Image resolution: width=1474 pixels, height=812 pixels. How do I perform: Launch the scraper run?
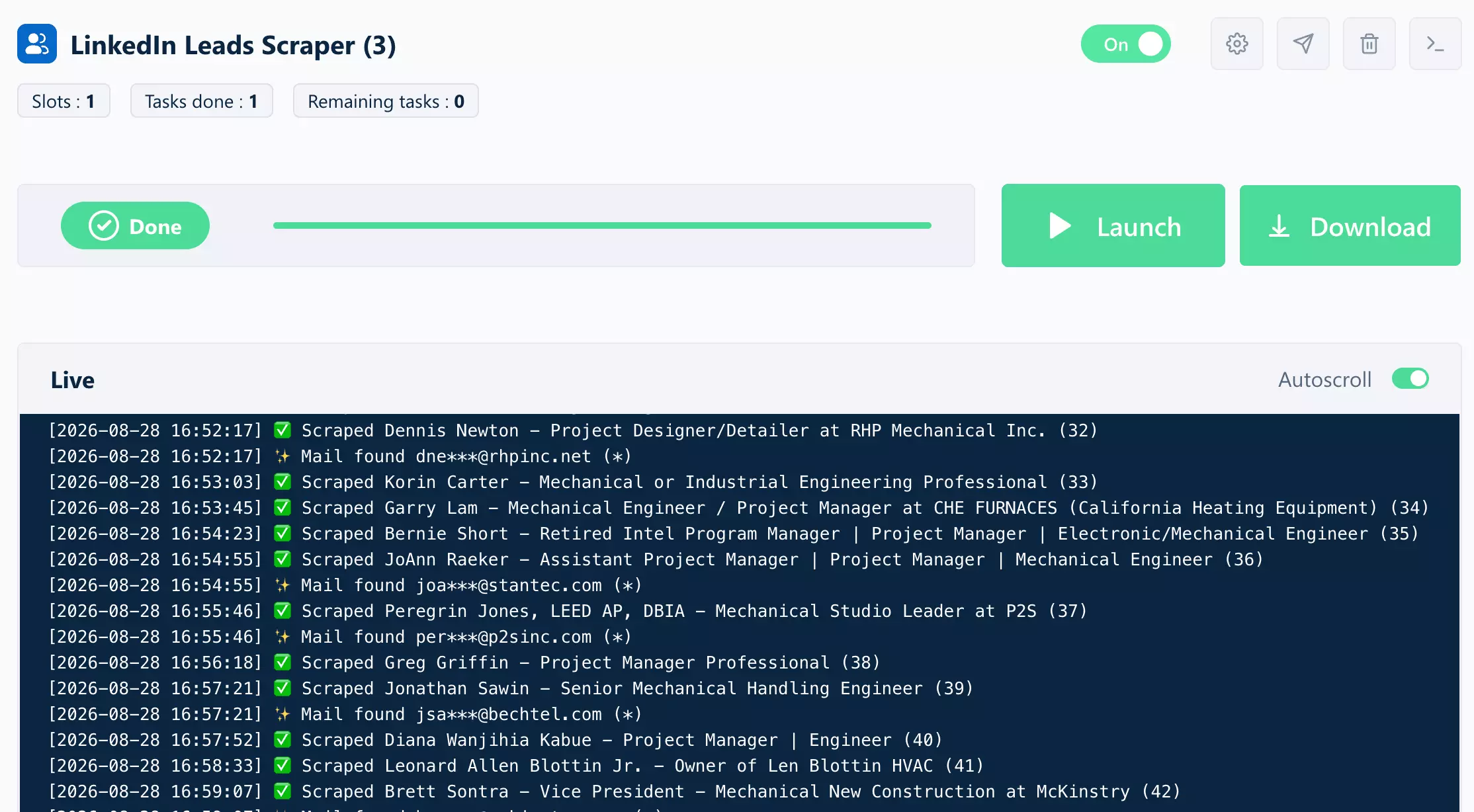(x=1113, y=225)
